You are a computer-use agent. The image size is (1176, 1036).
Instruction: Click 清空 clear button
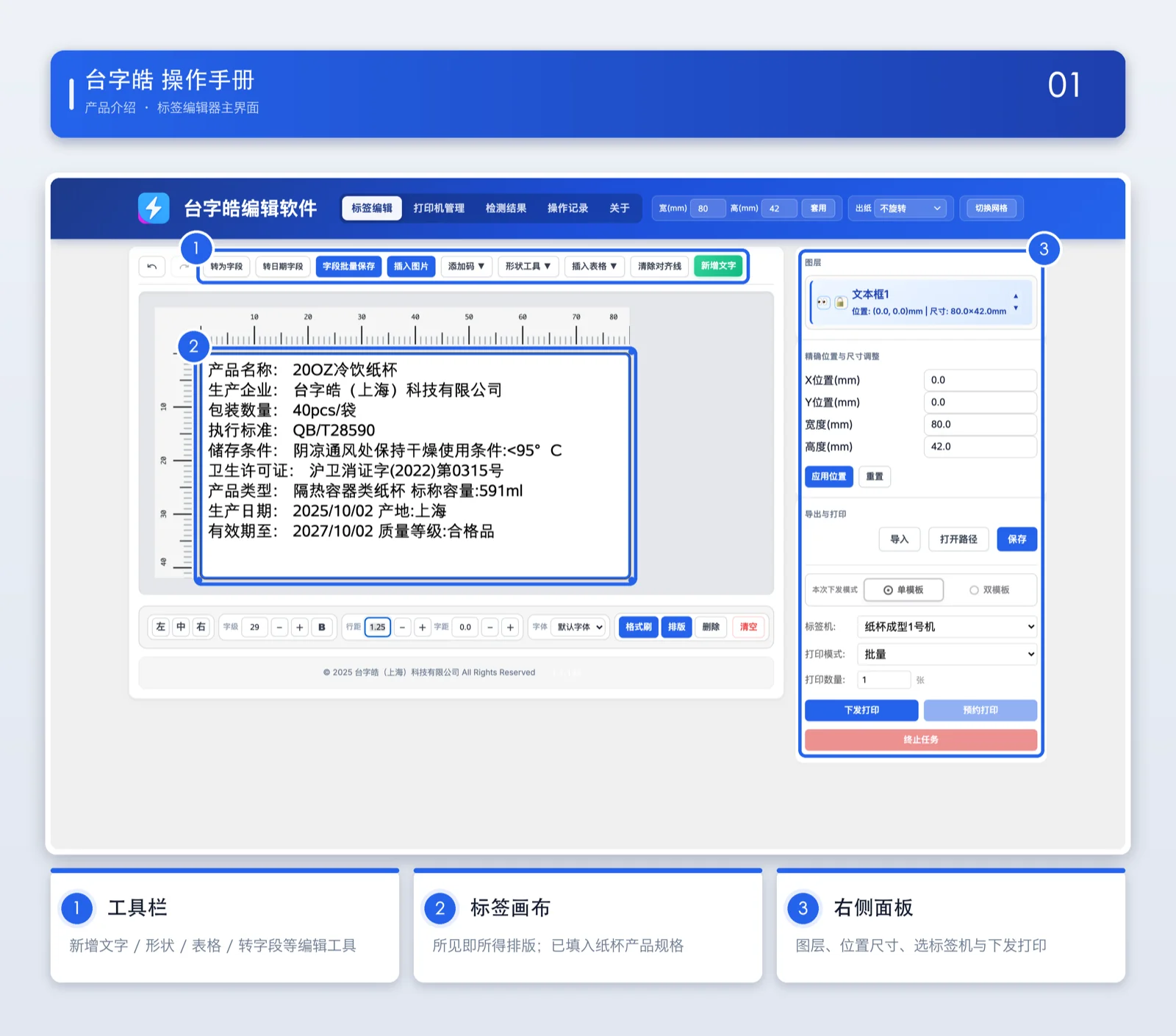[x=748, y=627]
